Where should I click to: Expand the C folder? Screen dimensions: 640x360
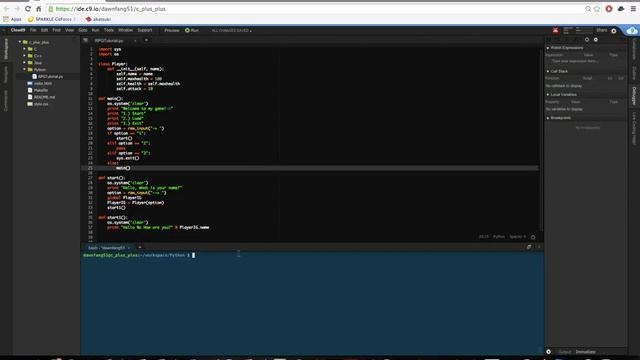pyautogui.click(x=24, y=49)
